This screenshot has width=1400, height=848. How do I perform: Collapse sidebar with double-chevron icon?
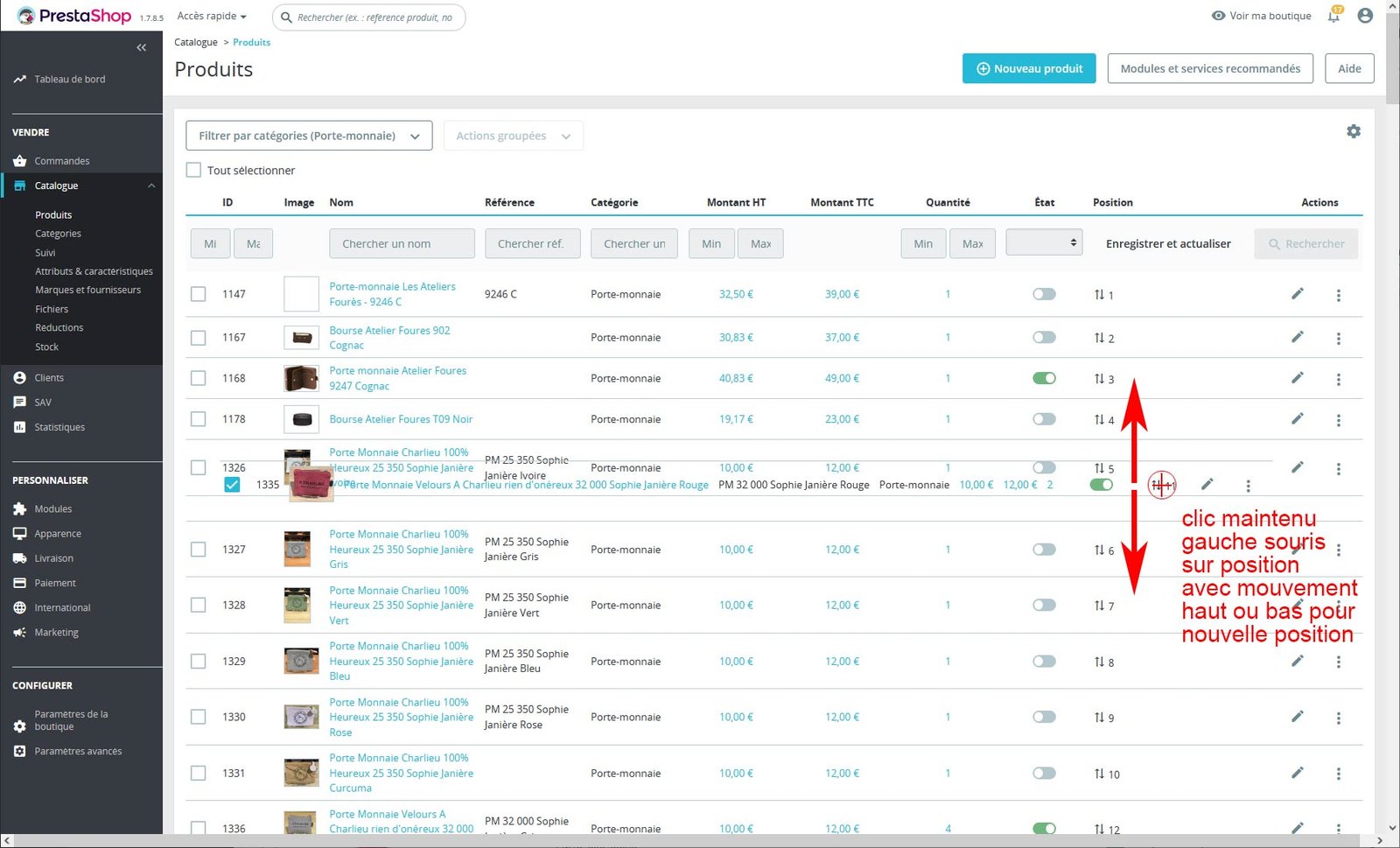tap(141, 48)
